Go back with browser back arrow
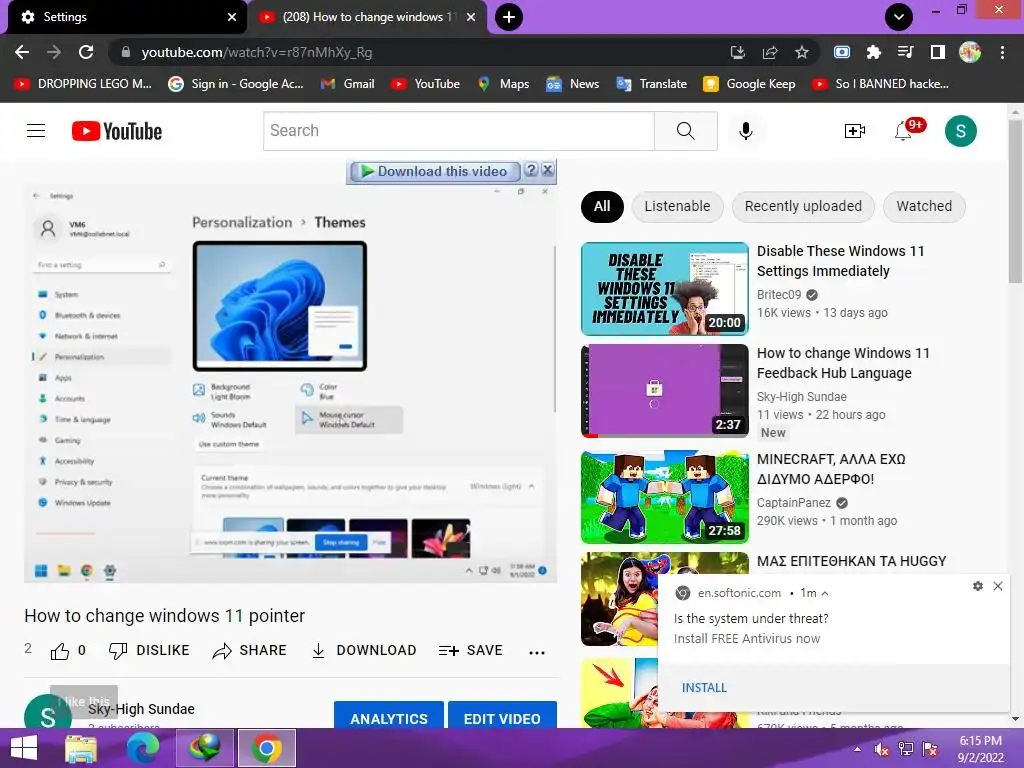1024x768 pixels. [22, 52]
